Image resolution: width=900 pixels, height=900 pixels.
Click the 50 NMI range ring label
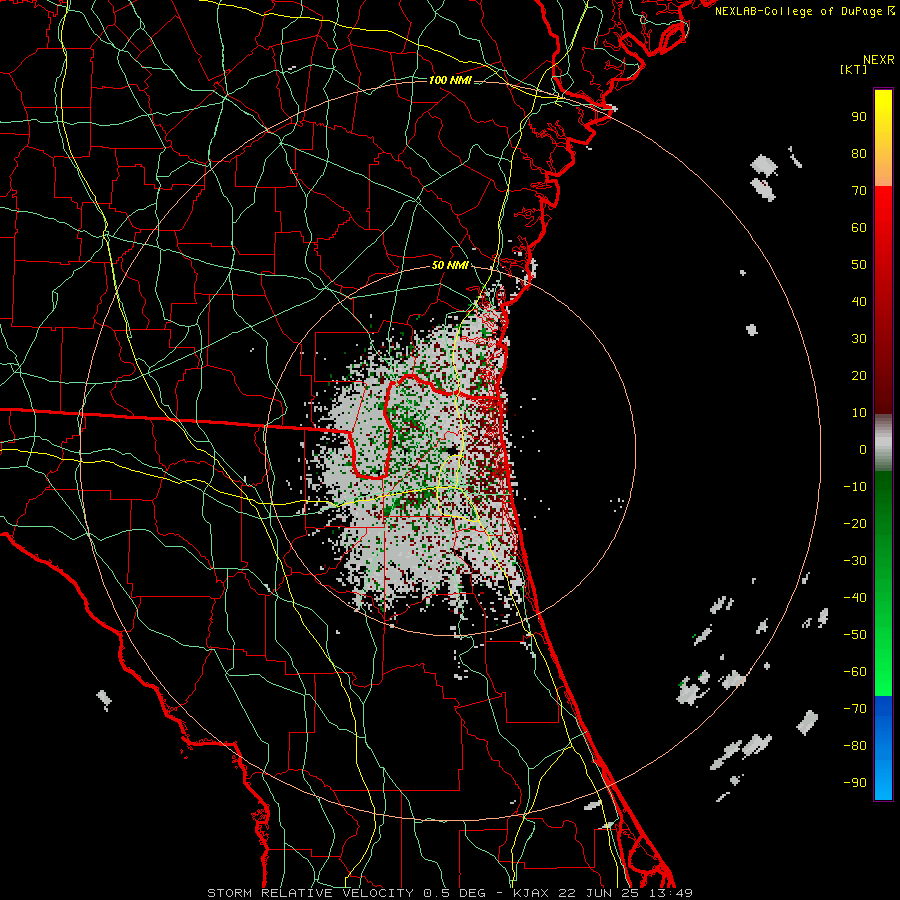pyautogui.click(x=450, y=265)
